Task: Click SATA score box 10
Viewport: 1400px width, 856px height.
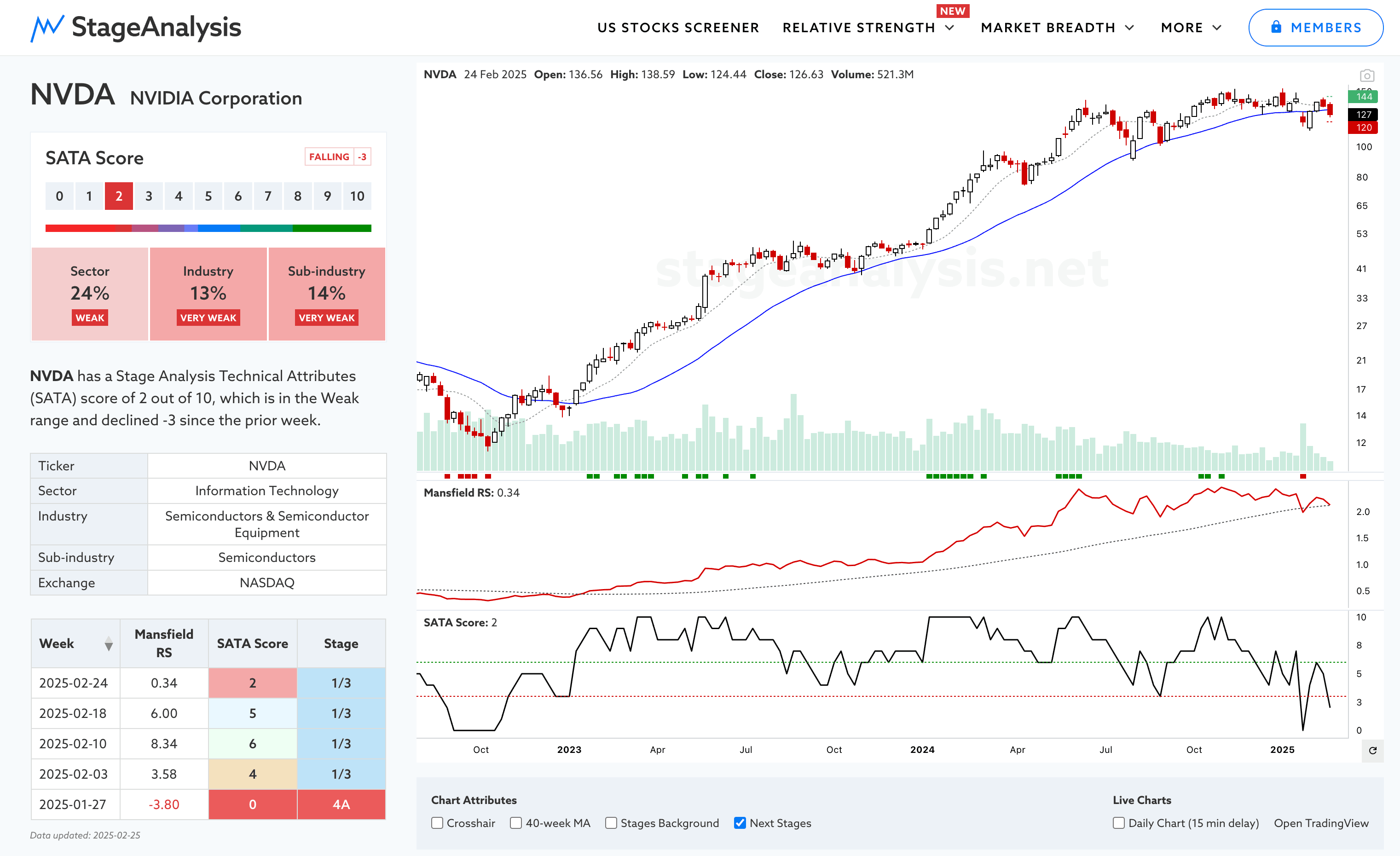Action: pos(357,196)
